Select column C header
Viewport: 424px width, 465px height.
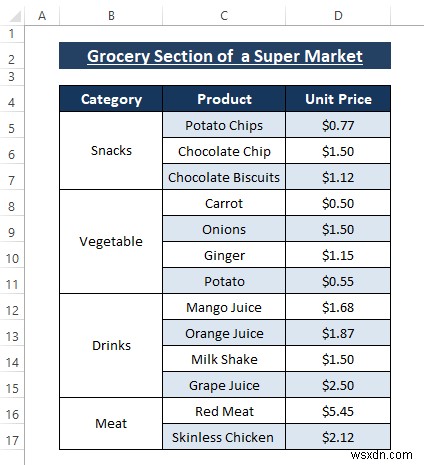pyautogui.click(x=224, y=16)
